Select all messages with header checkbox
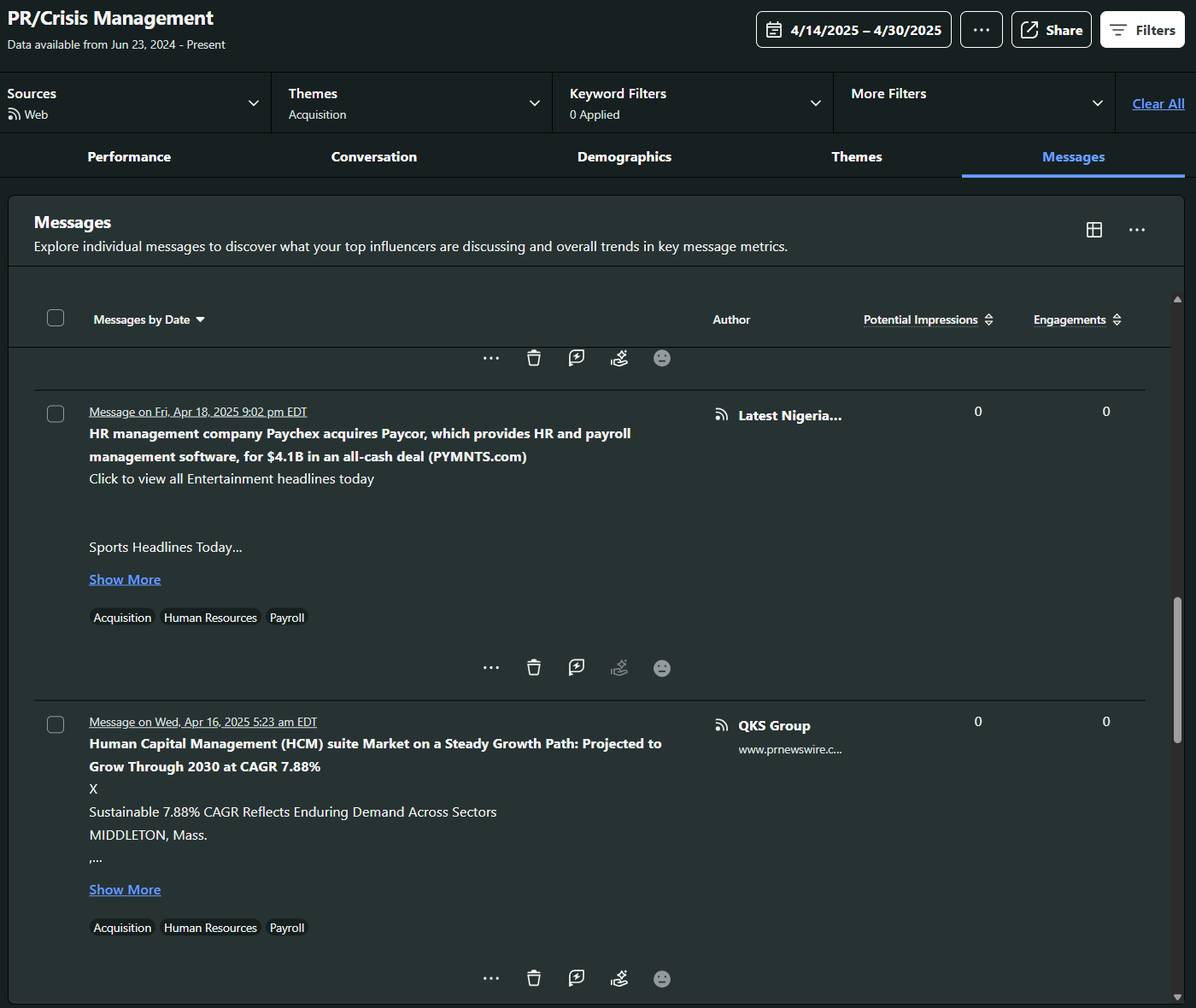Viewport: 1196px width, 1008px height. (x=56, y=318)
